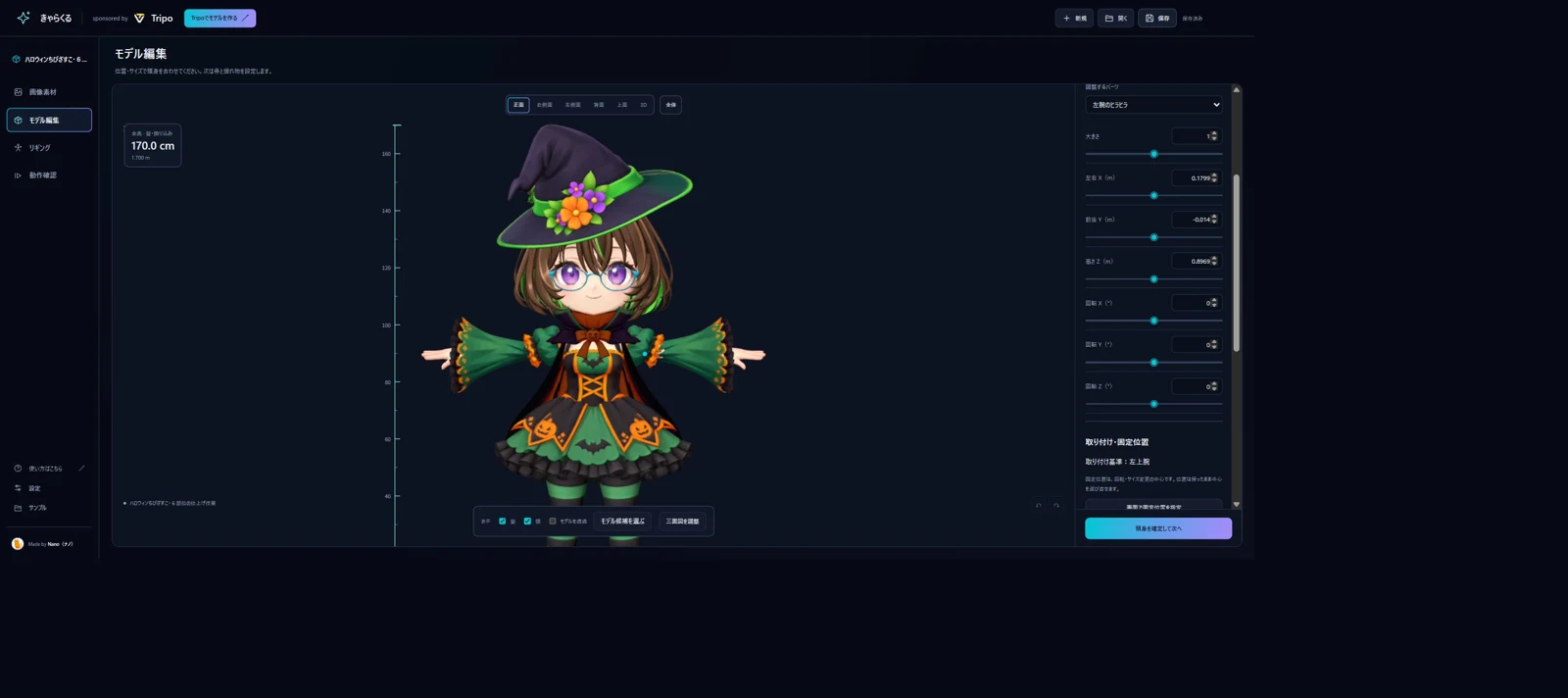Click the 回転 Y stepper arrows

point(1214,344)
